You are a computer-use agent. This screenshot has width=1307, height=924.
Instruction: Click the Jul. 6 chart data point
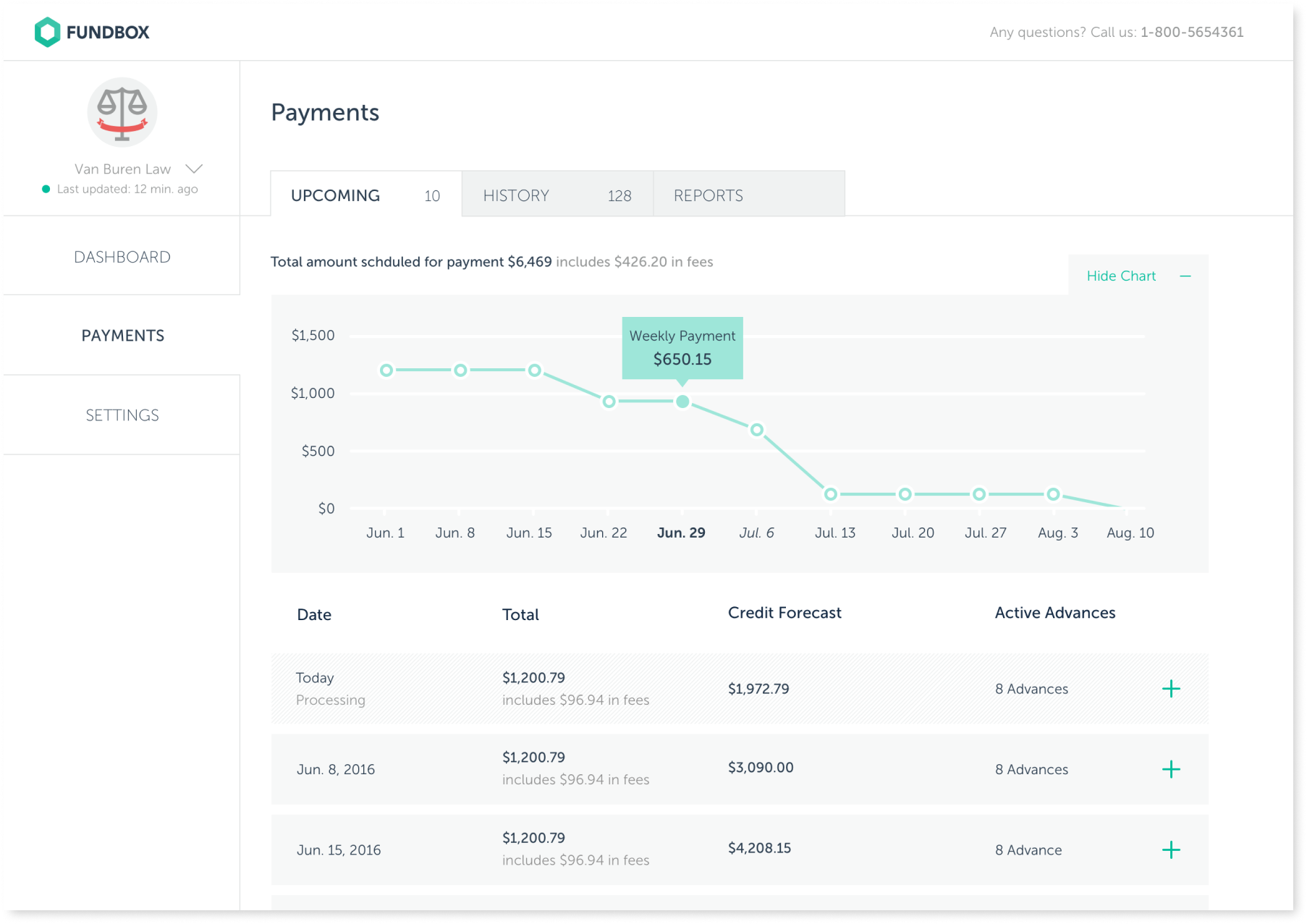click(756, 430)
